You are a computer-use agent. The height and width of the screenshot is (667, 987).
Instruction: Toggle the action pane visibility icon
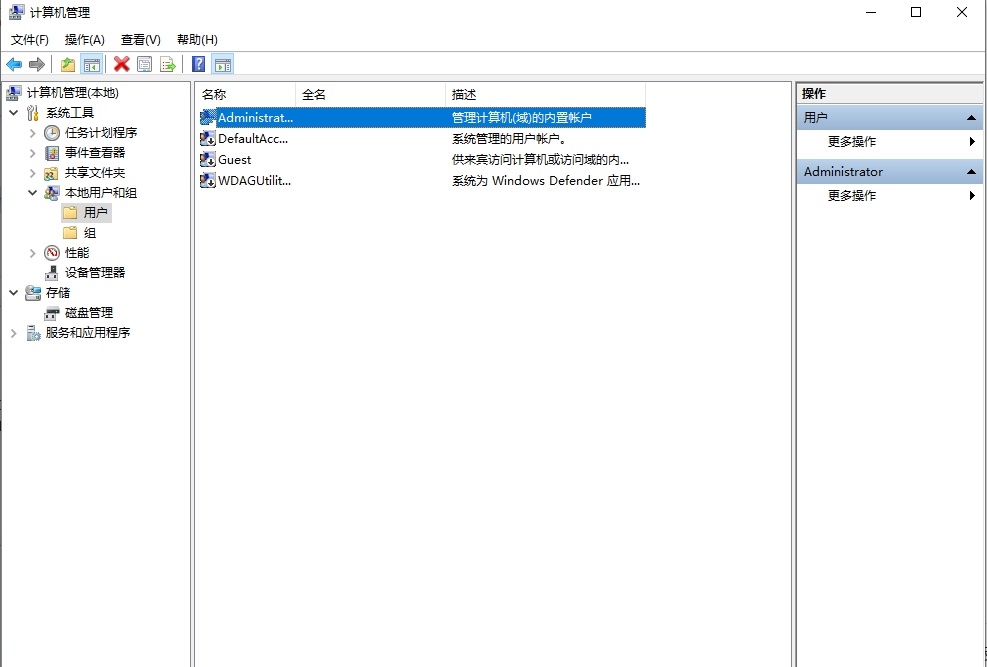tap(222, 64)
